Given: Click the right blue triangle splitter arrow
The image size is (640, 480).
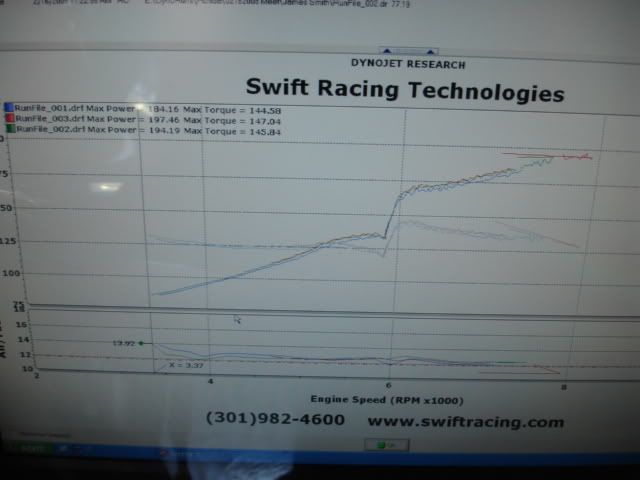Looking at the screenshot, I should tap(430, 52).
